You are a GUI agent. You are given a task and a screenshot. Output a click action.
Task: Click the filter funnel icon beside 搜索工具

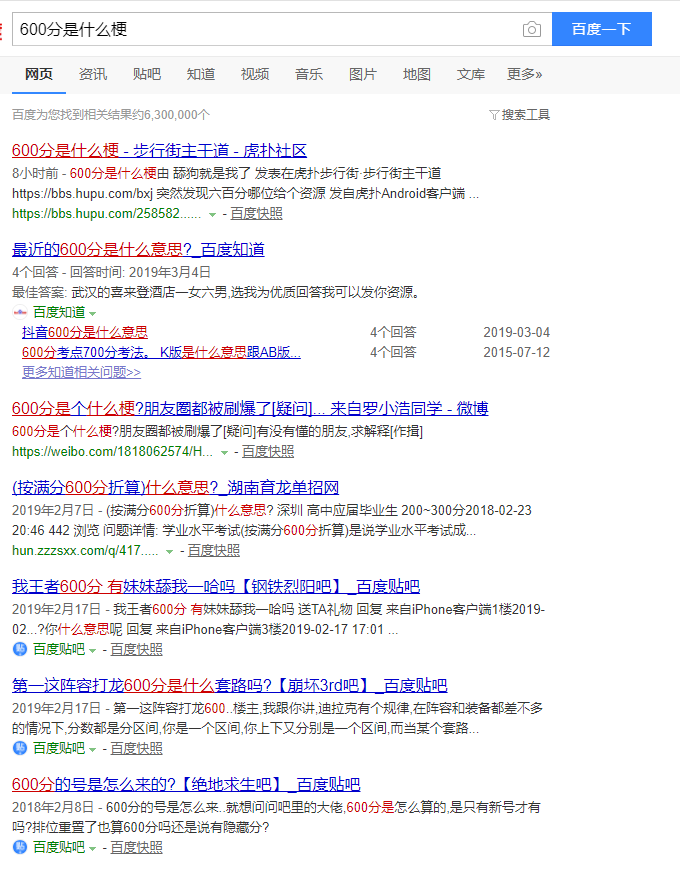494,115
